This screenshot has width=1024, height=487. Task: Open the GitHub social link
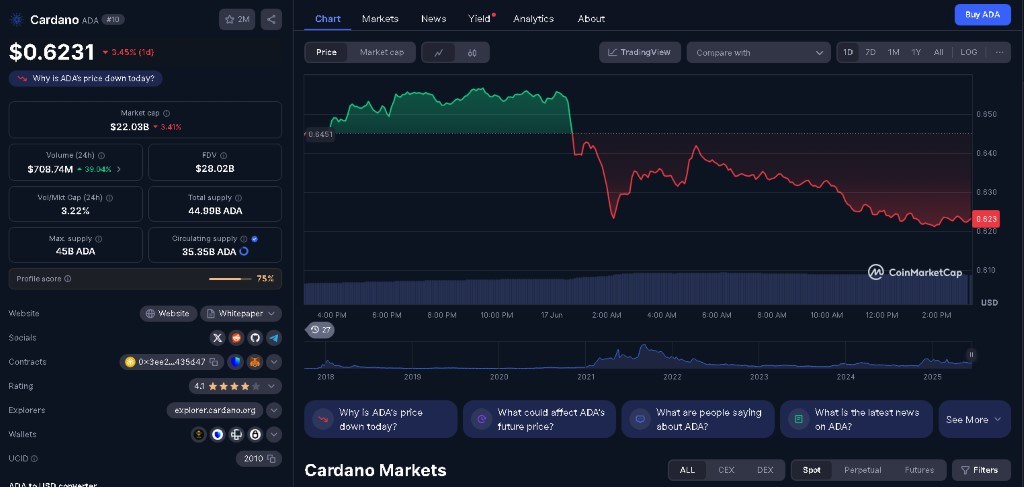[x=255, y=338]
